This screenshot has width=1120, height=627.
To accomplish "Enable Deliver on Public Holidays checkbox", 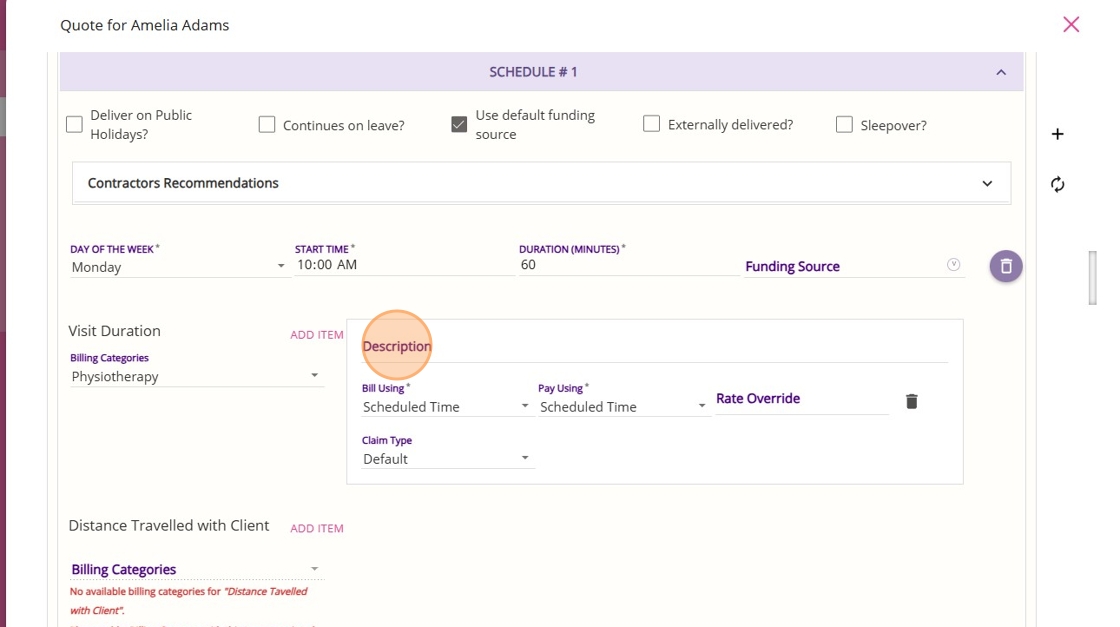I will point(74,125).
